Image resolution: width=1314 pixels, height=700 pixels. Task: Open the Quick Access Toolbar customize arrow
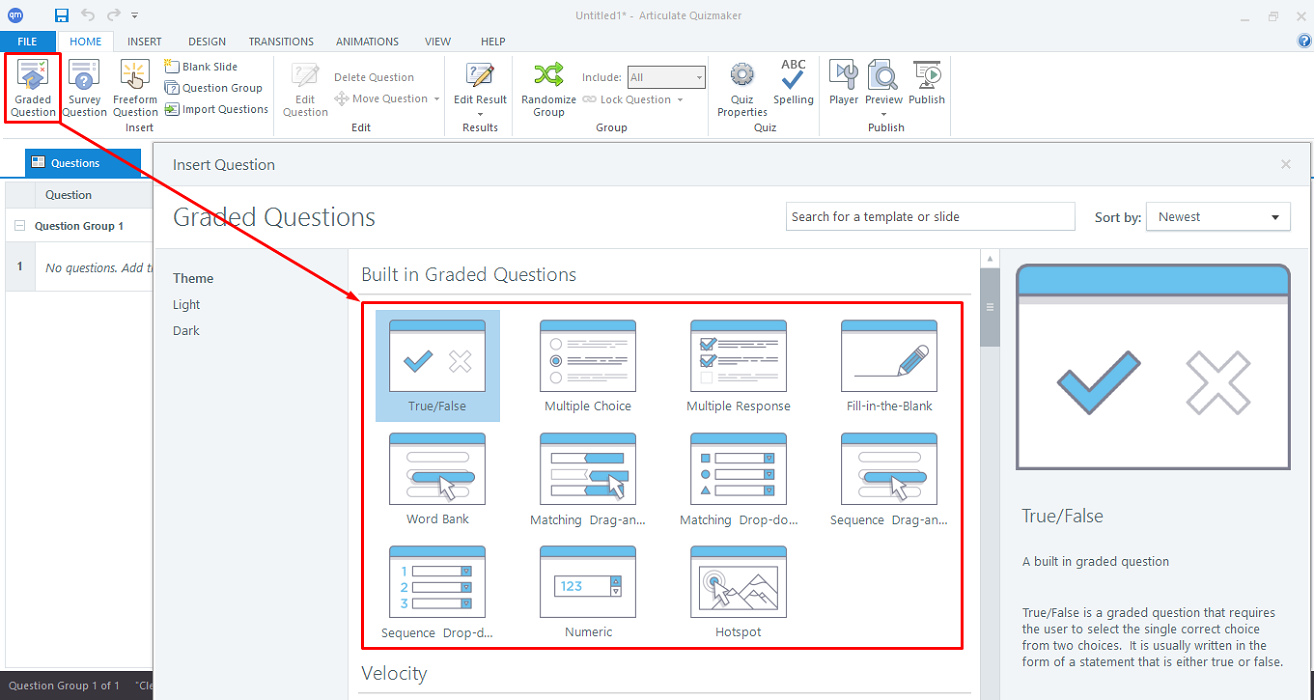pos(135,16)
